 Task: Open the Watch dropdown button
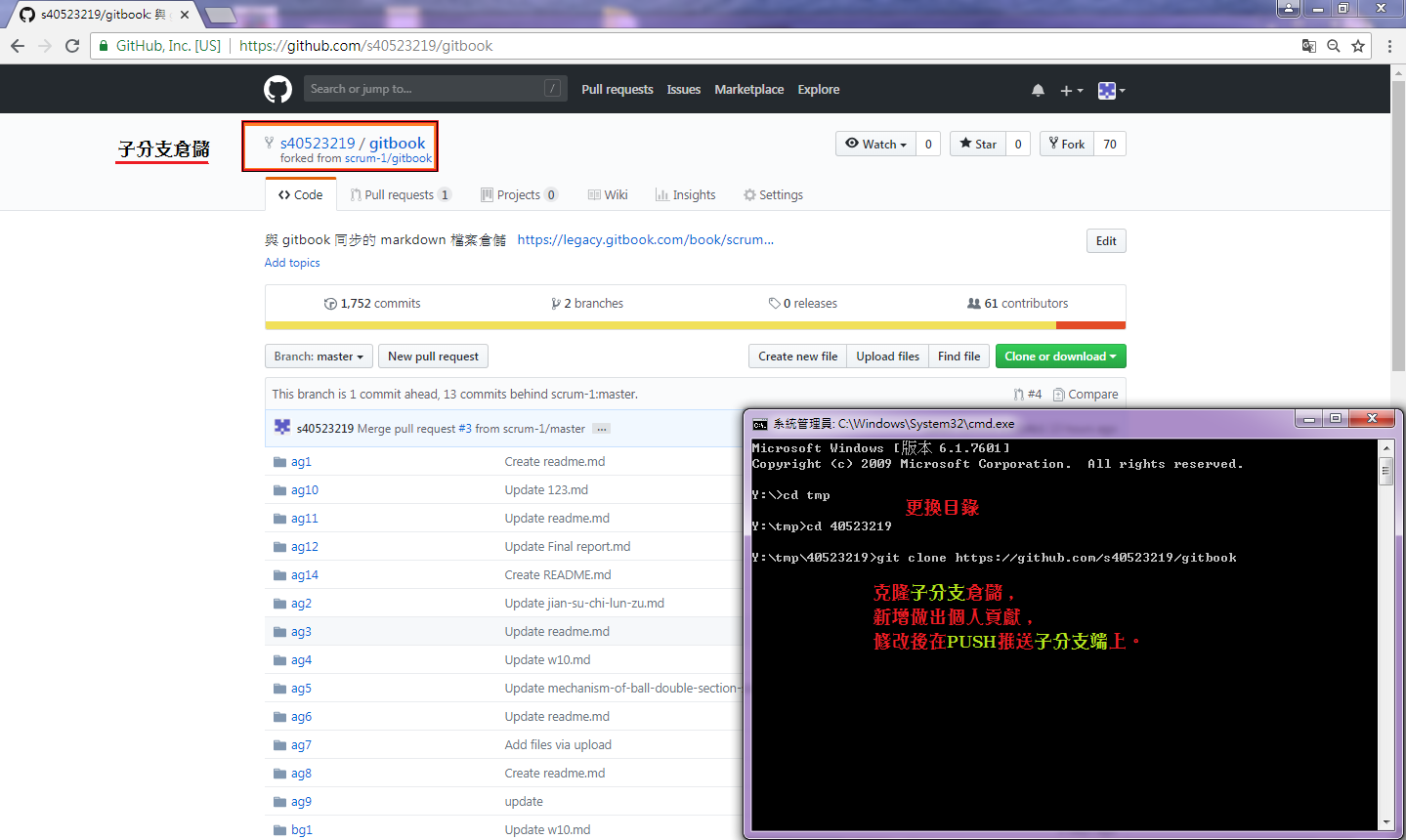pyautogui.click(x=876, y=144)
